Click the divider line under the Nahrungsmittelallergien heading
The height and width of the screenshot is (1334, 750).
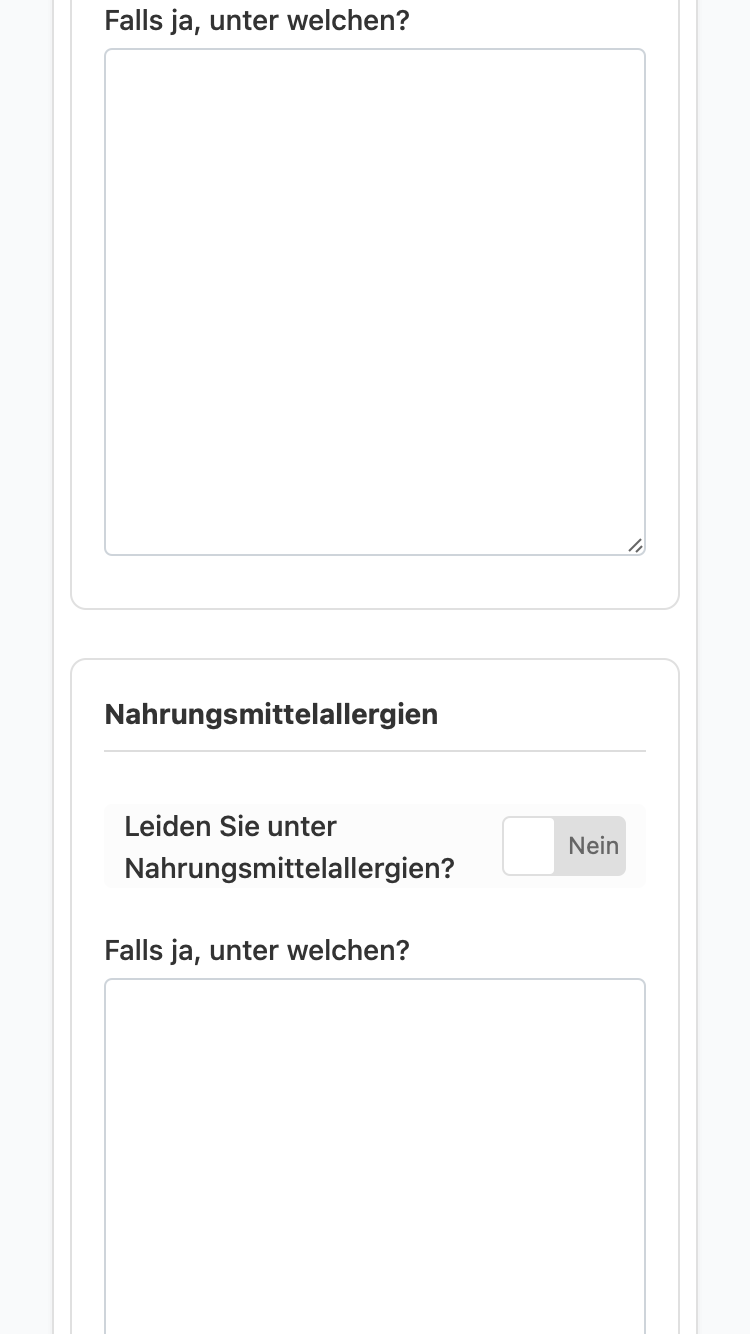click(375, 750)
